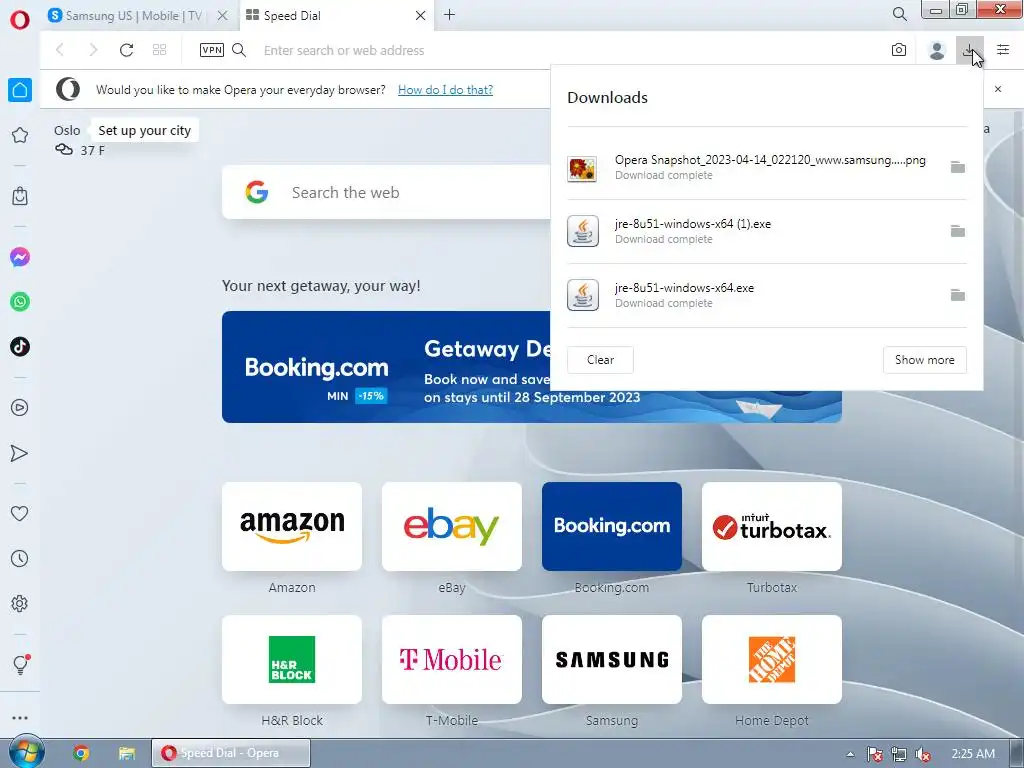The image size is (1024, 768).
Task: Click Show more downloads
Action: [924, 360]
